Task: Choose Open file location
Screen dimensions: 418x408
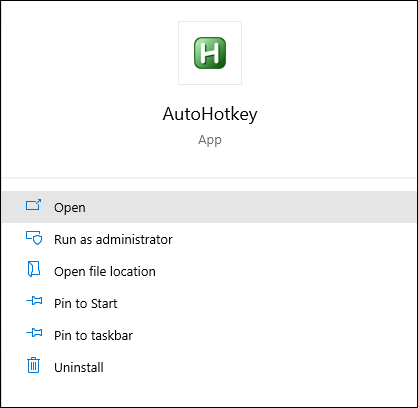Action: click(x=105, y=271)
